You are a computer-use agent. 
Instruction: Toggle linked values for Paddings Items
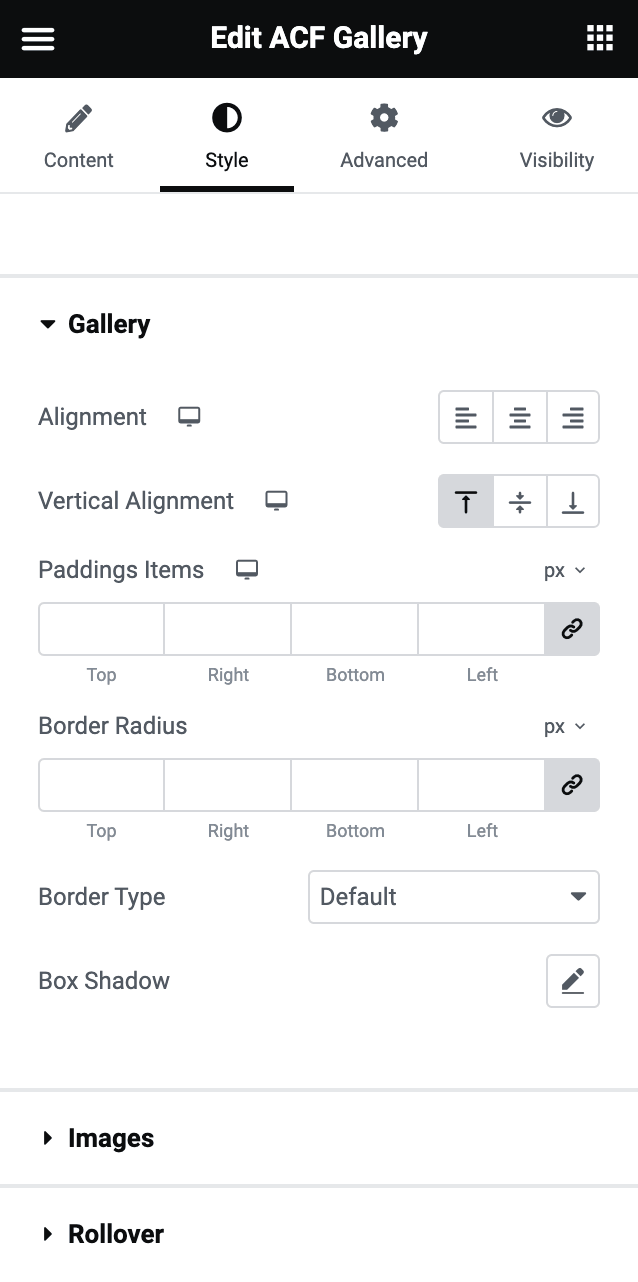point(572,629)
